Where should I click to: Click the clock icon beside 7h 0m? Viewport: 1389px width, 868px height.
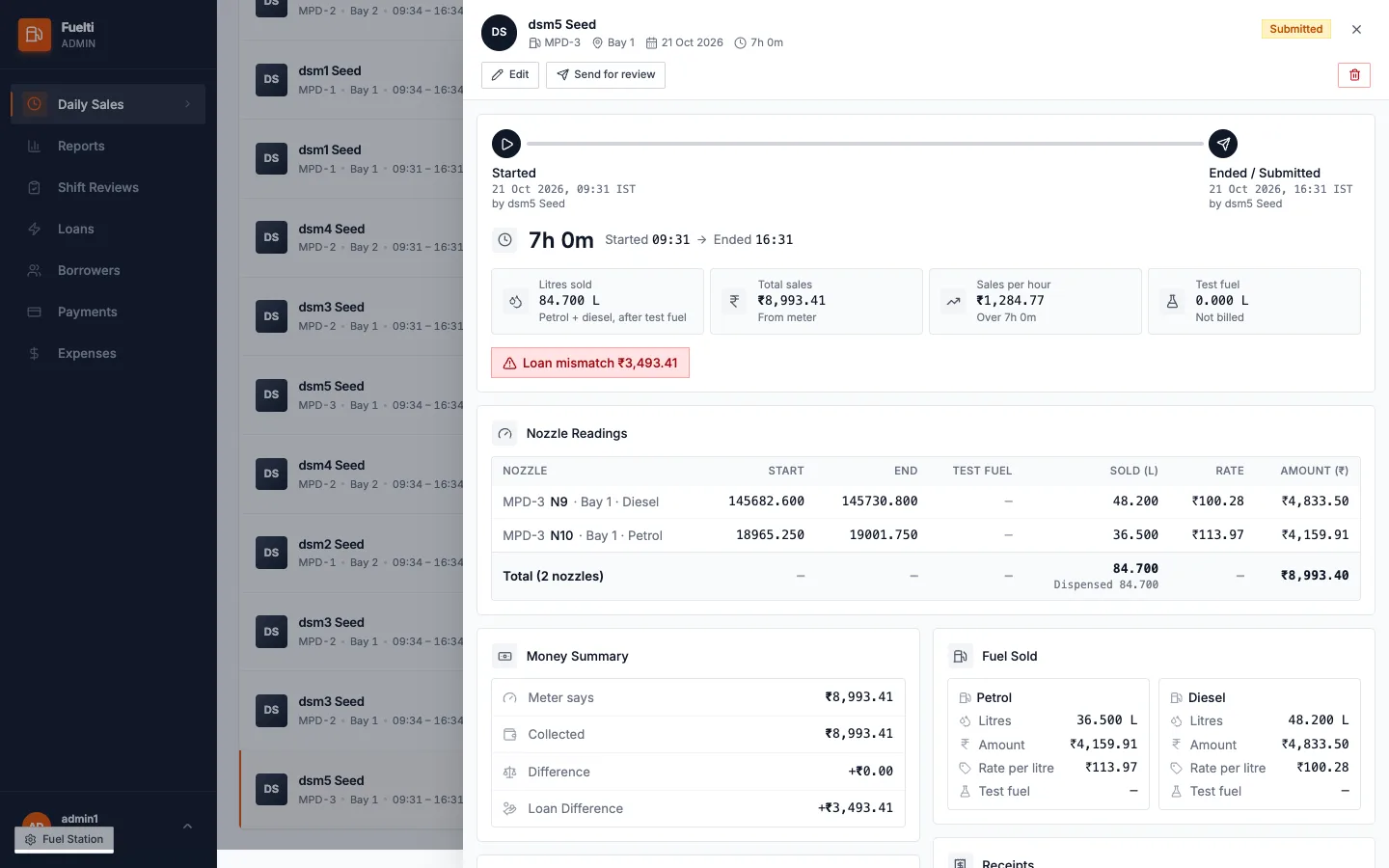pyautogui.click(x=505, y=240)
